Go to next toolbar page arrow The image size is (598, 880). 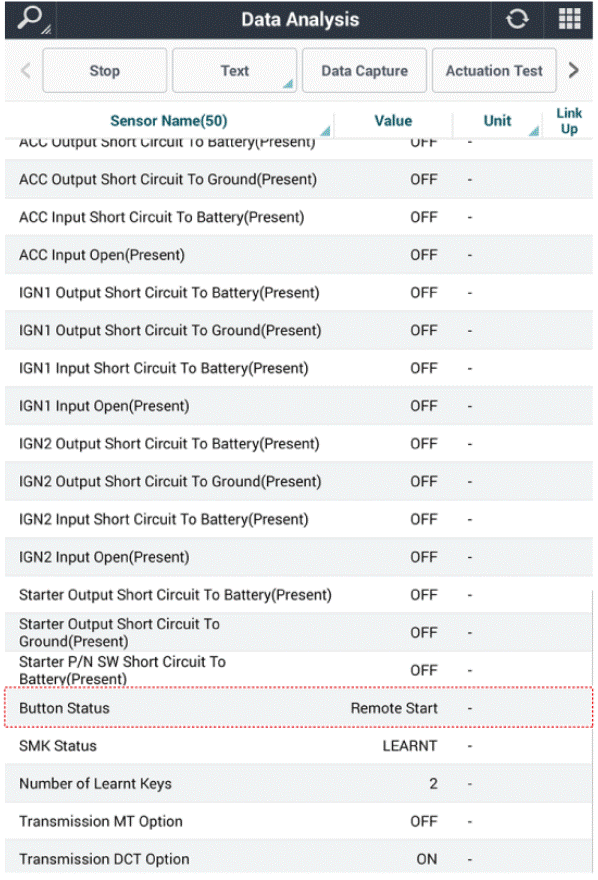pyautogui.click(x=573, y=71)
